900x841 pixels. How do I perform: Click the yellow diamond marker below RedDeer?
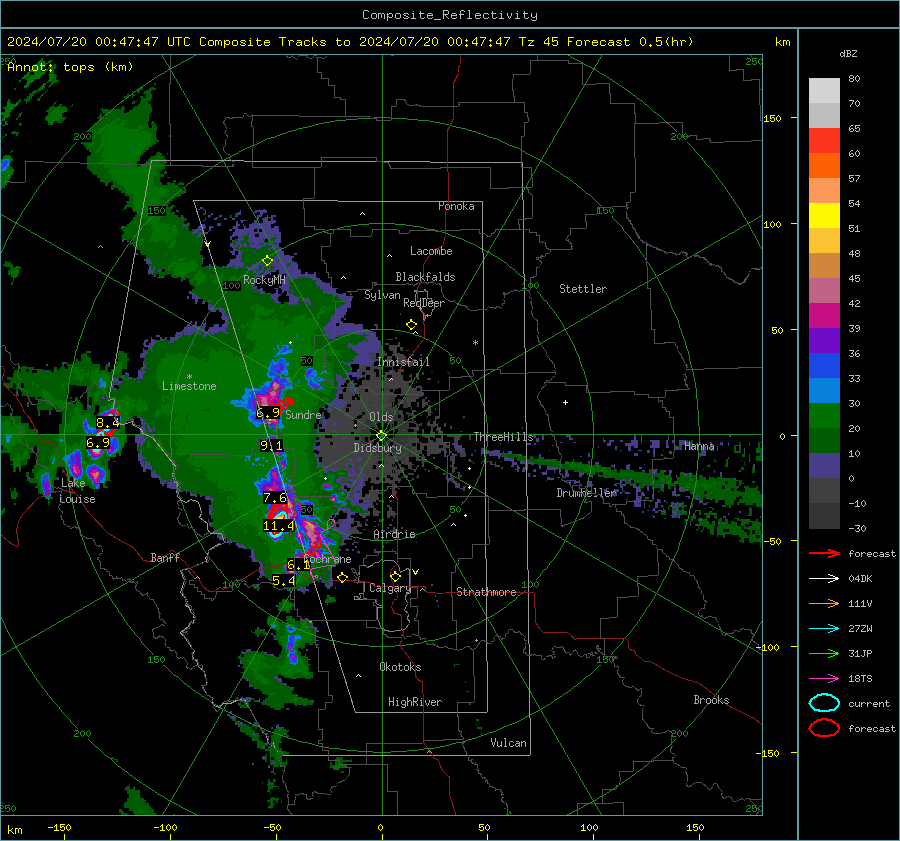coord(411,325)
